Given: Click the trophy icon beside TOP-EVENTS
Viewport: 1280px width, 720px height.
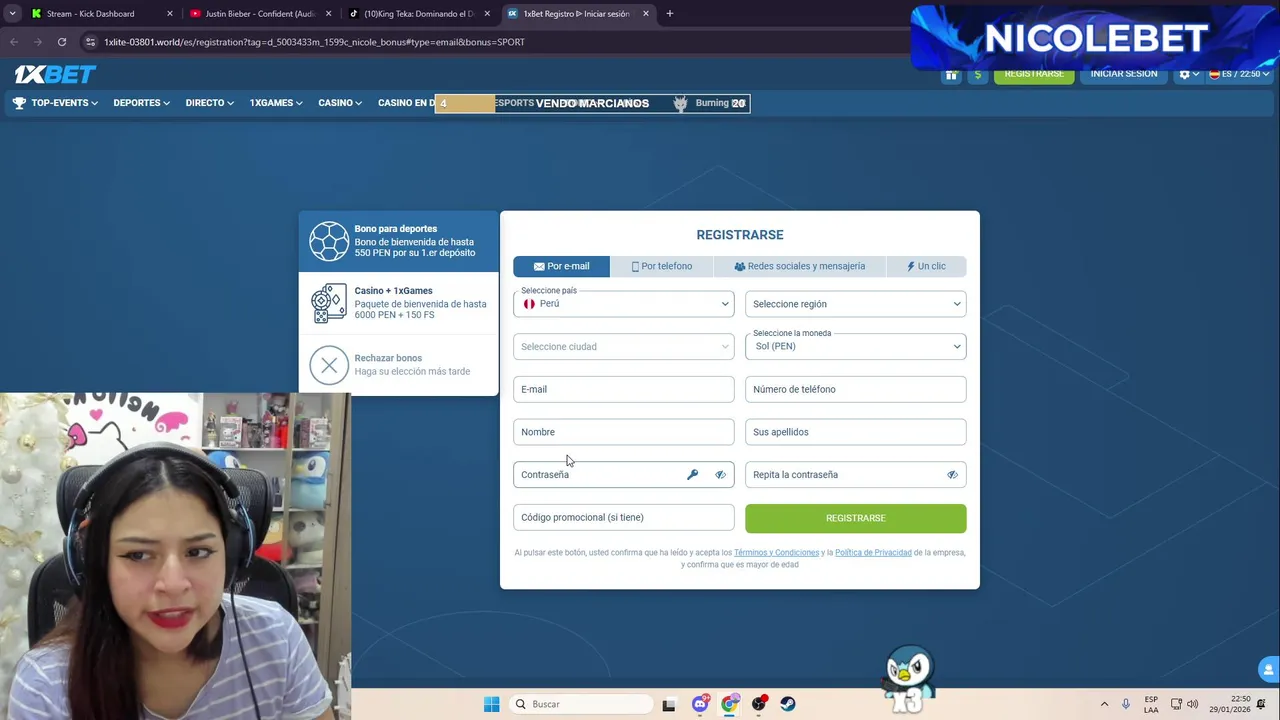Looking at the screenshot, I should 19,103.
